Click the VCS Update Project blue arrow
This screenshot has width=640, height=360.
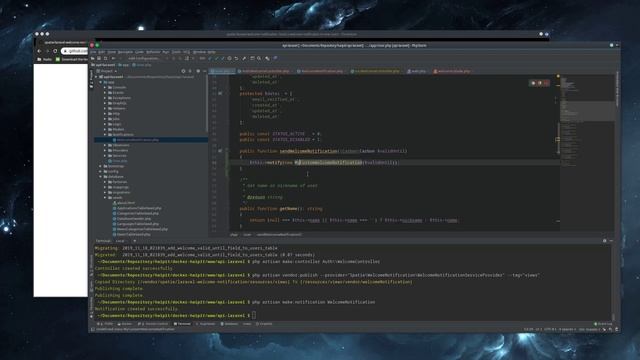pyautogui.click(x=209, y=58)
